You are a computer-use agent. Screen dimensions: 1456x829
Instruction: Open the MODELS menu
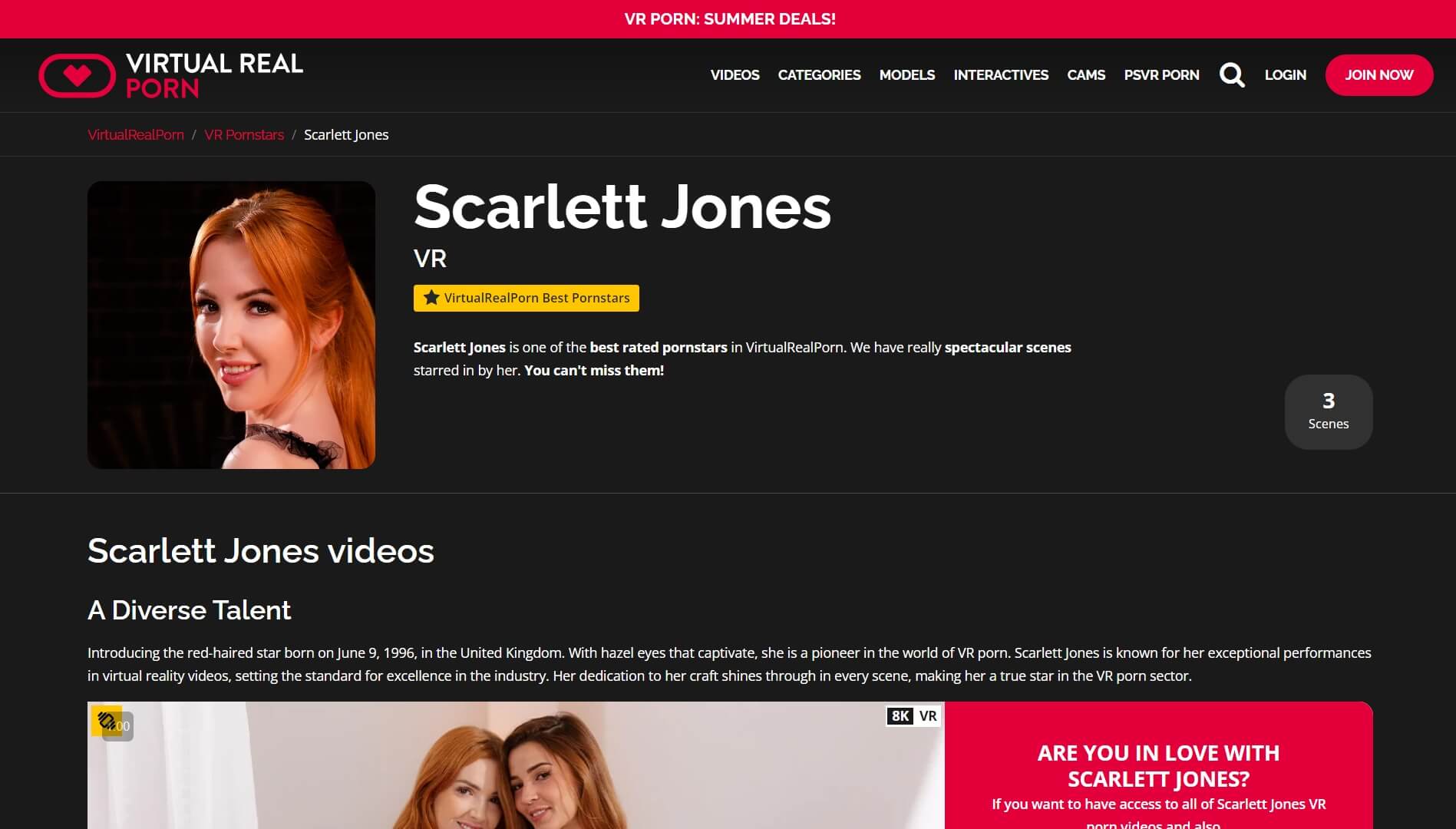coord(906,75)
